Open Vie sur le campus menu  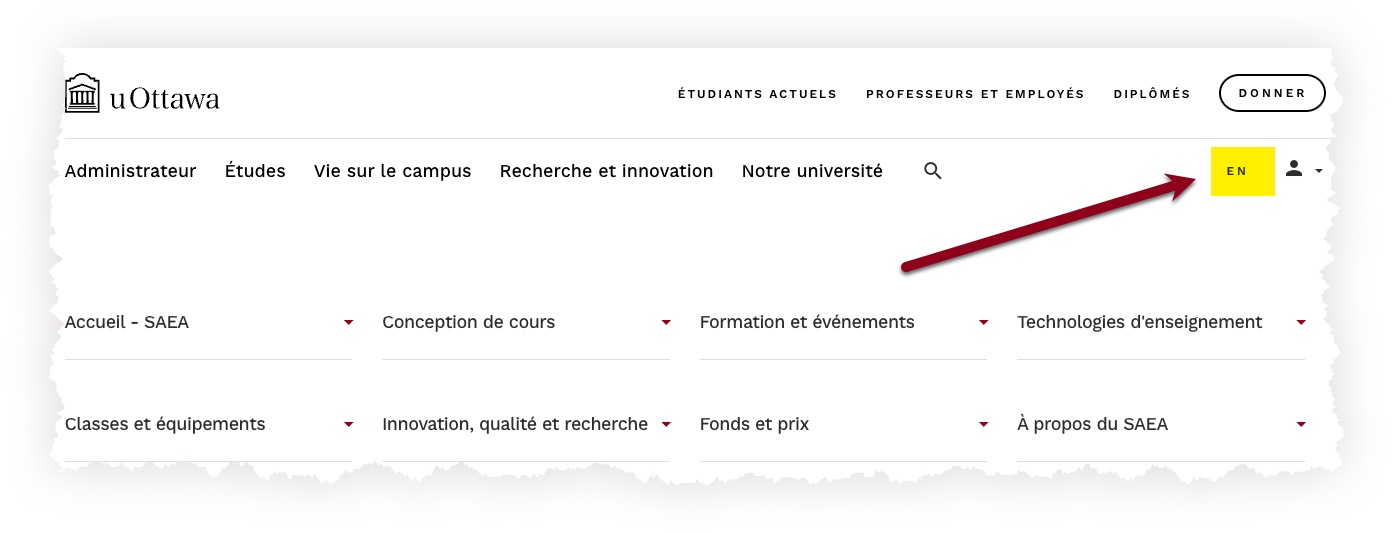[x=392, y=171]
